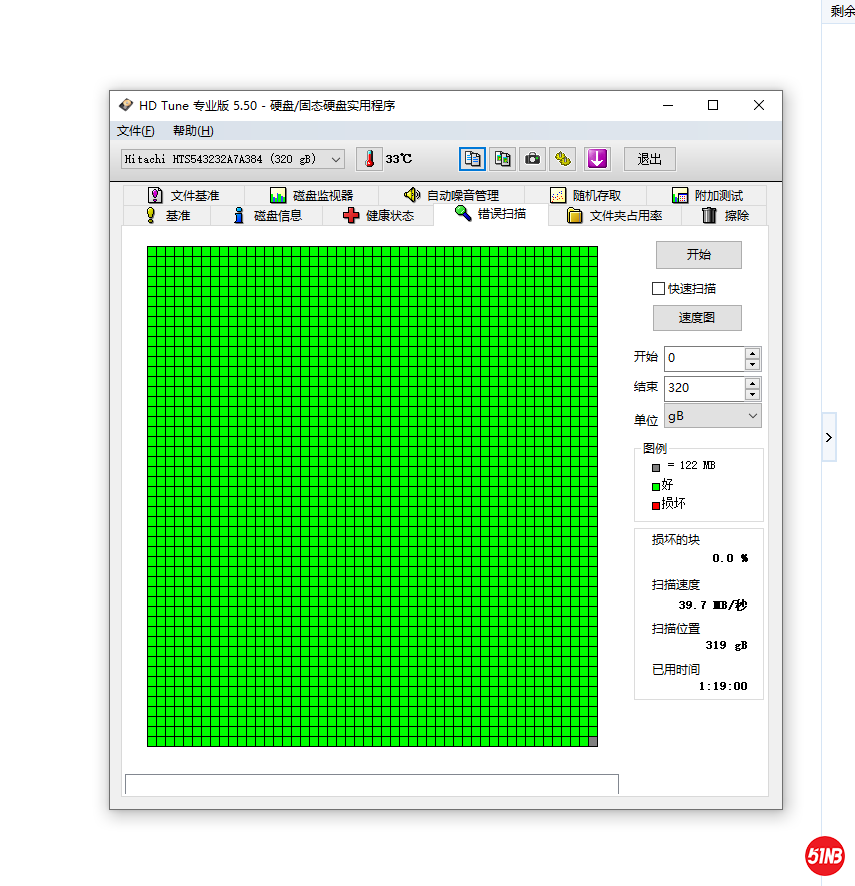Open options via the yellow tools icon
This screenshot has width=855, height=886.
pos(563,159)
